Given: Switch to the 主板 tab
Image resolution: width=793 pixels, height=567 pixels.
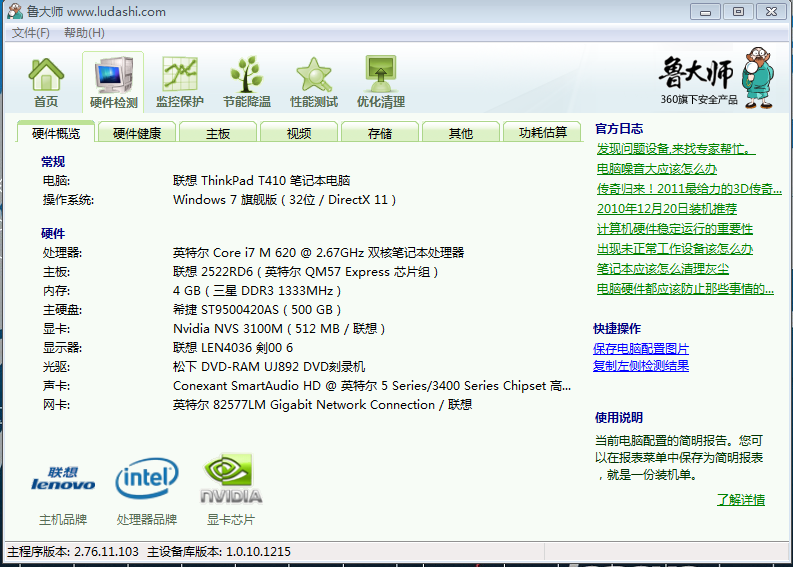Looking at the screenshot, I should (218, 133).
